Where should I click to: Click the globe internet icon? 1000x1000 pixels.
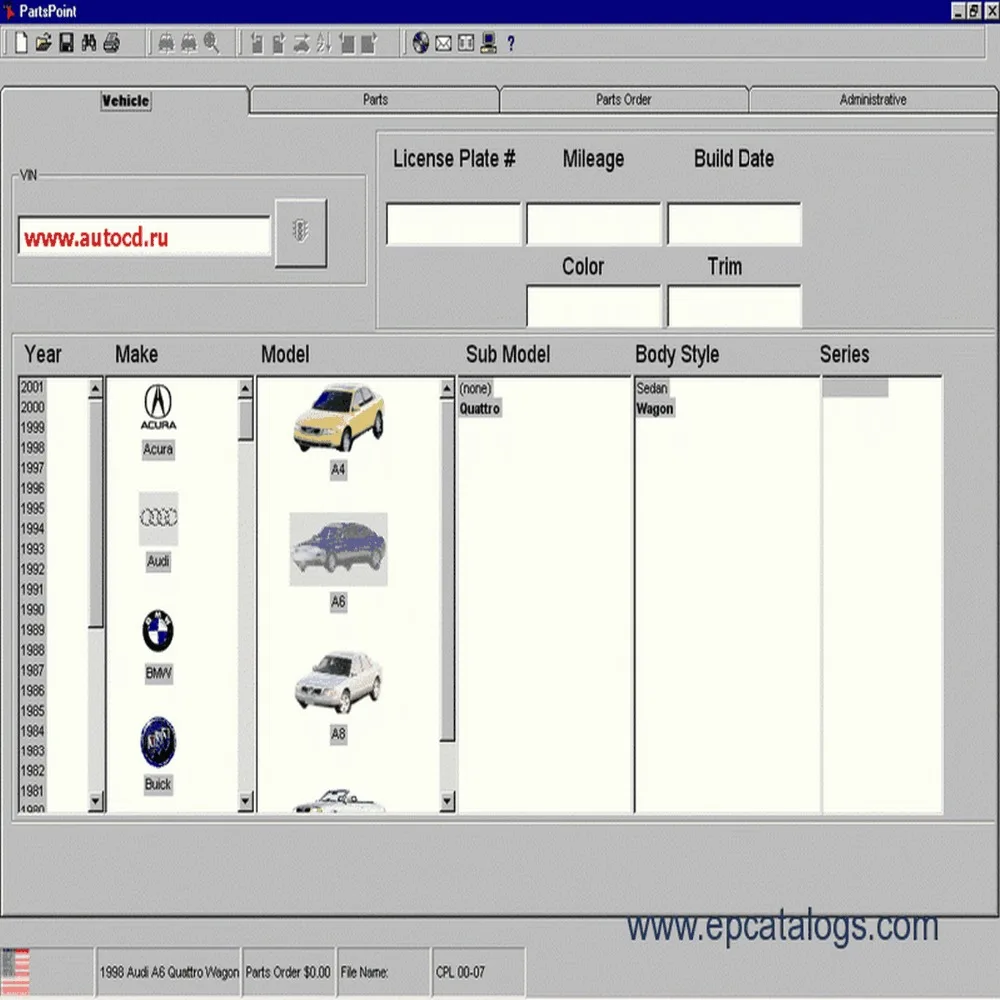[420, 43]
